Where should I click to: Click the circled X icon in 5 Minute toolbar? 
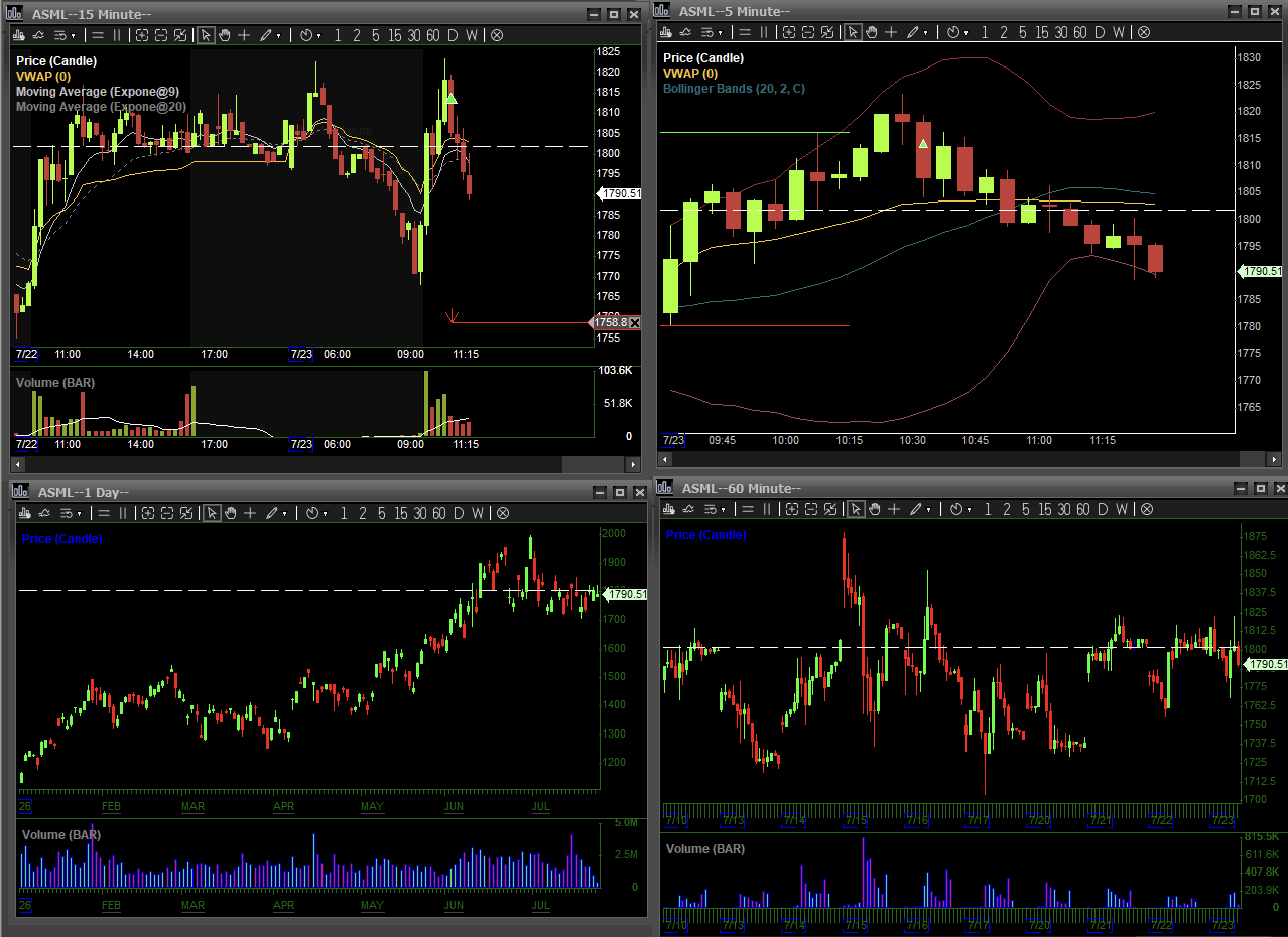point(1144,32)
